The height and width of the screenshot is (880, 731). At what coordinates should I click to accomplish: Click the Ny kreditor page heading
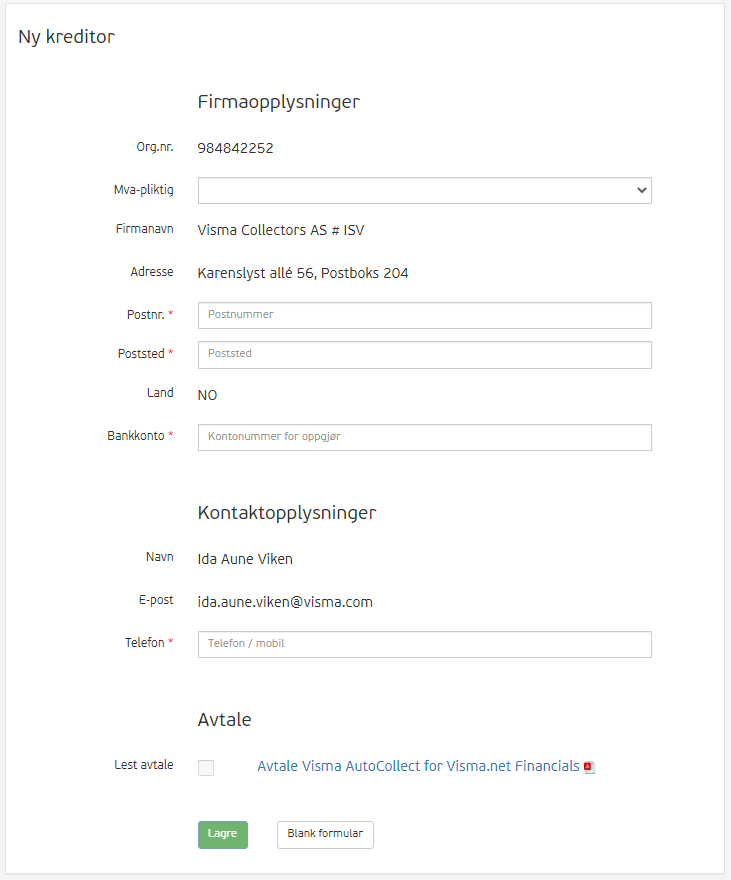[66, 36]
